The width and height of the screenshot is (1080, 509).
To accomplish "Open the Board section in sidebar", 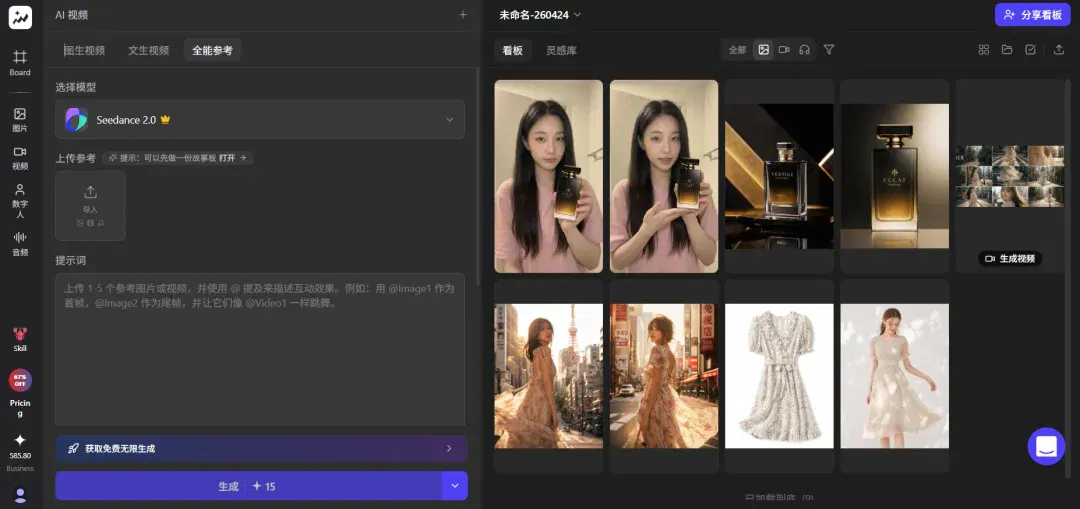I will [x=20, y=62].
